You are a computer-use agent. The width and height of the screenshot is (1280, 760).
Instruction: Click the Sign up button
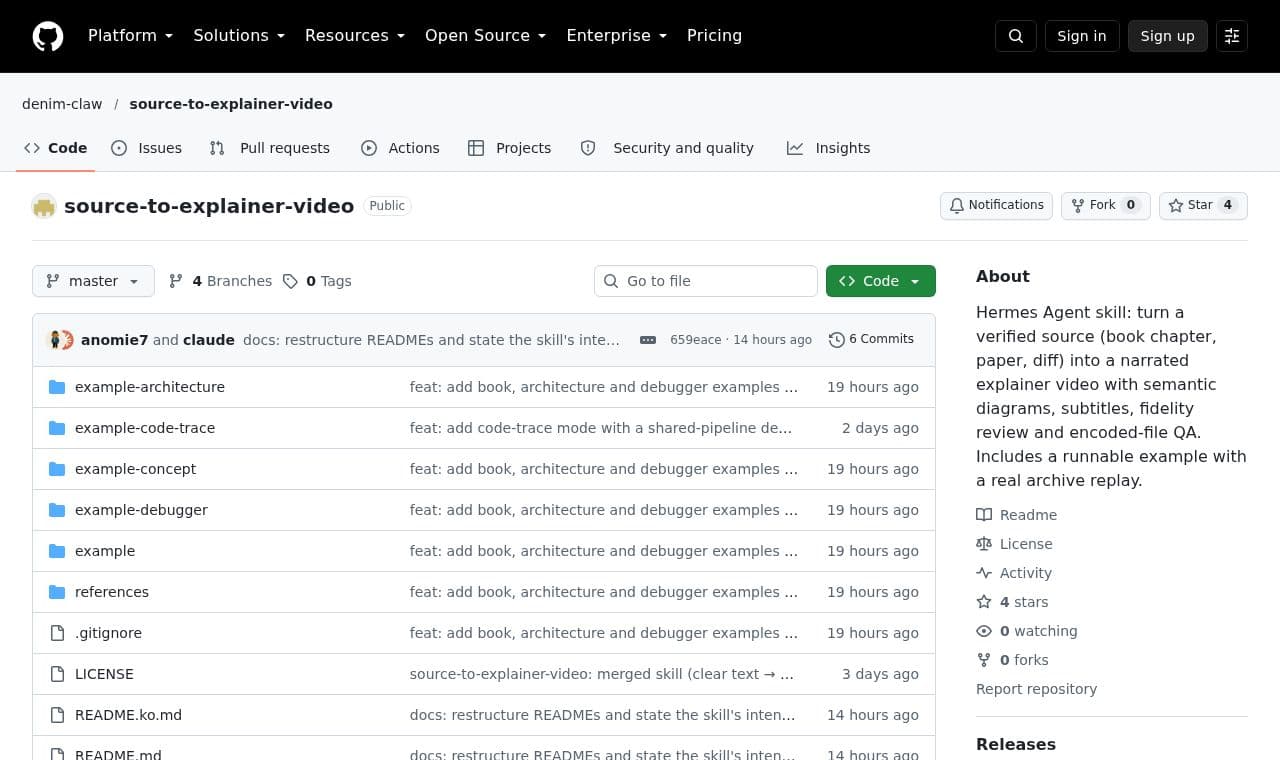(x=1168, y=36)
